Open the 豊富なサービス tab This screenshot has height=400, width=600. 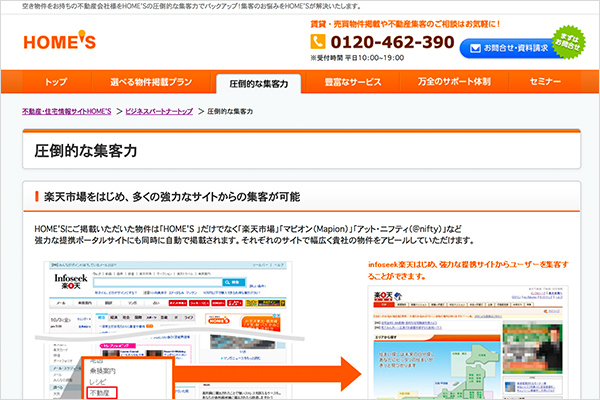point(353,82)
